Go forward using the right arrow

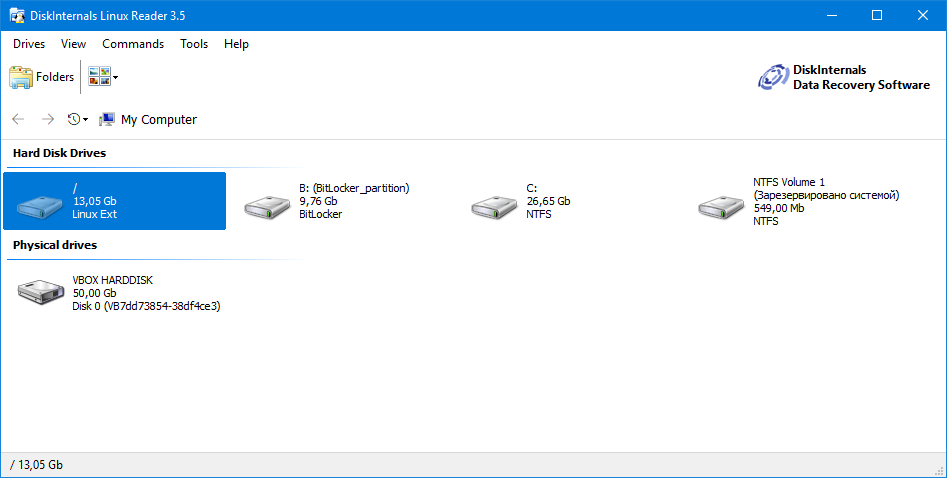48,120
